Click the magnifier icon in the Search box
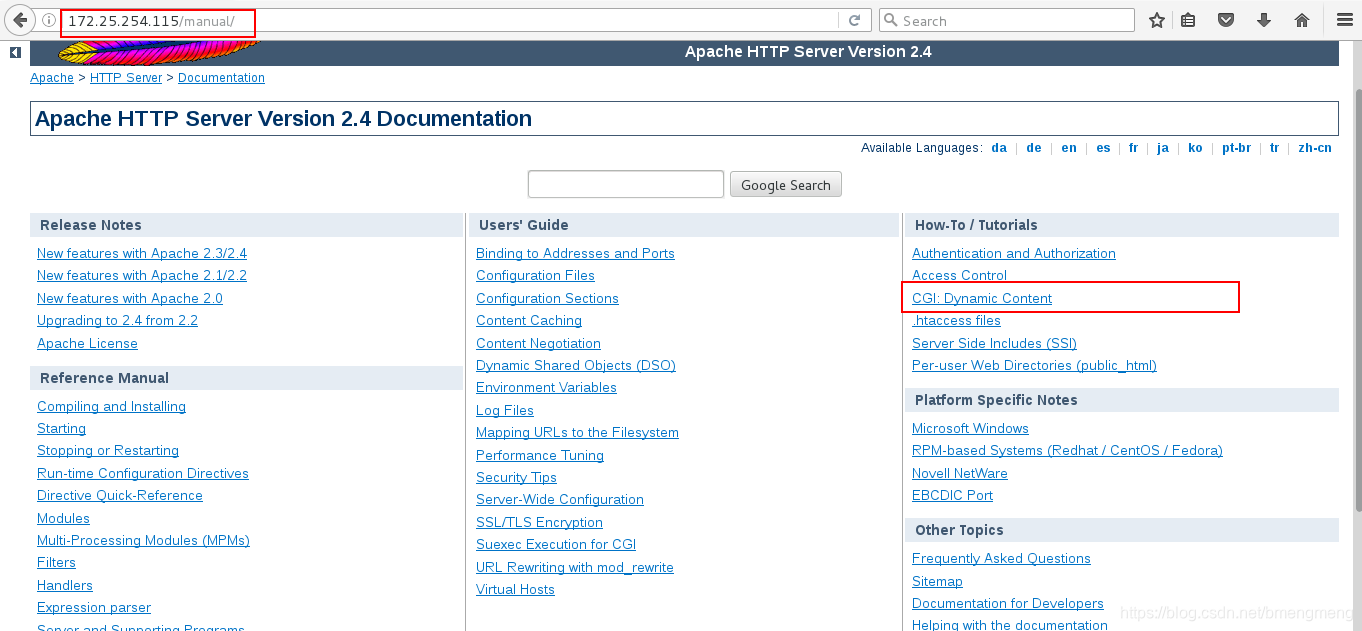The width and height of the screenshot is (1362, 631). [x=890, y=20]
